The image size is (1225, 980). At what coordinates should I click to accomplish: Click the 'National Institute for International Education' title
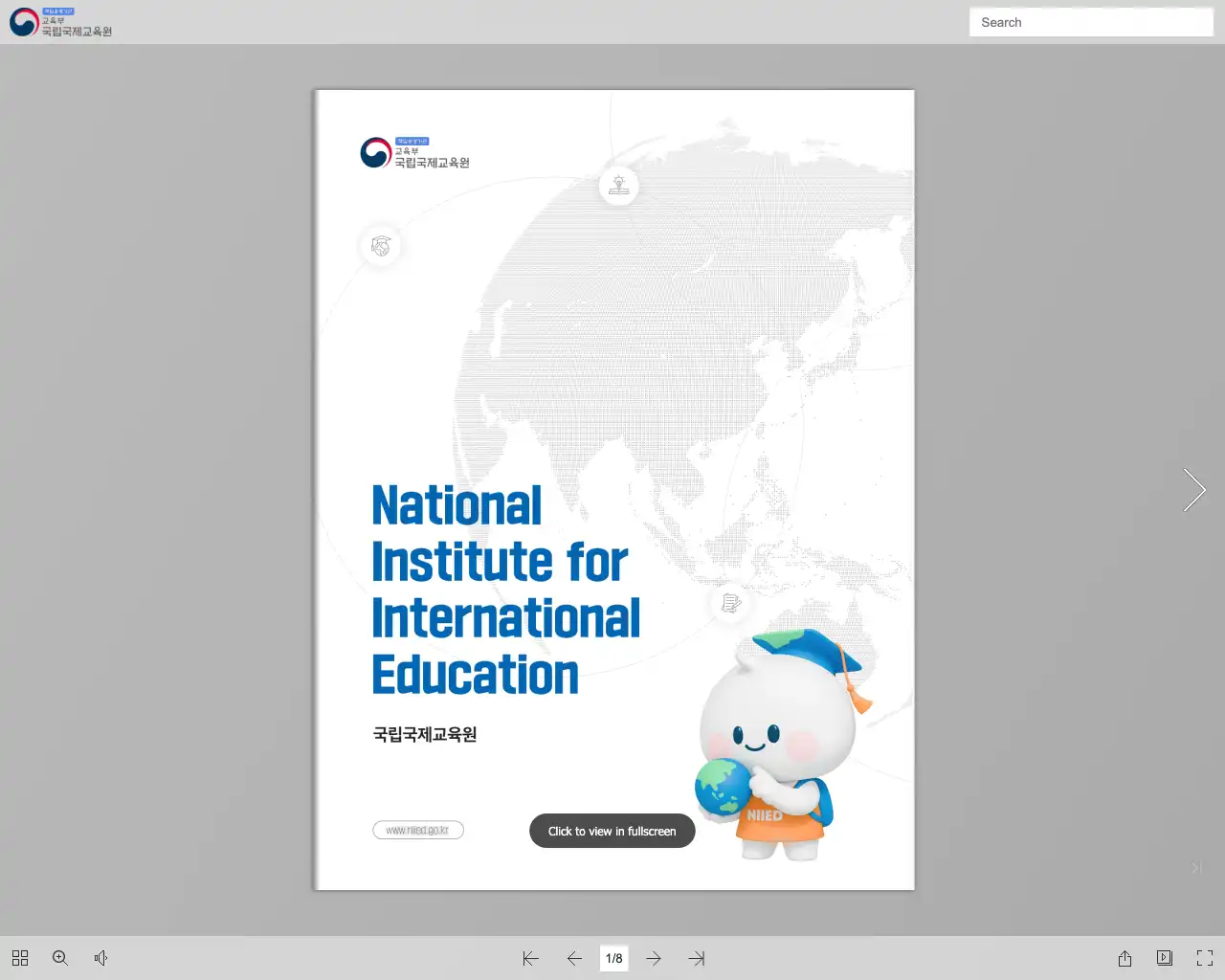pyautogui.click(x=505, y=590)
